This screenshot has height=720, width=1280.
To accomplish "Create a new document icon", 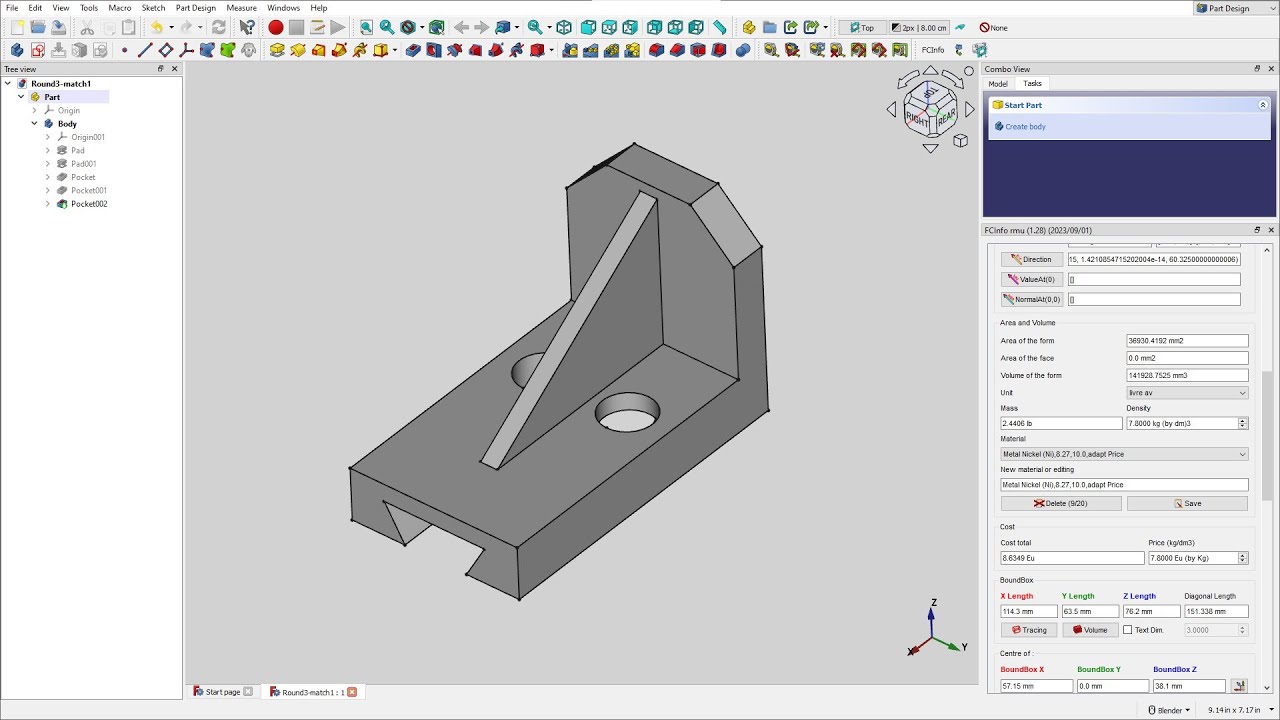I will [x=17, y=28].
